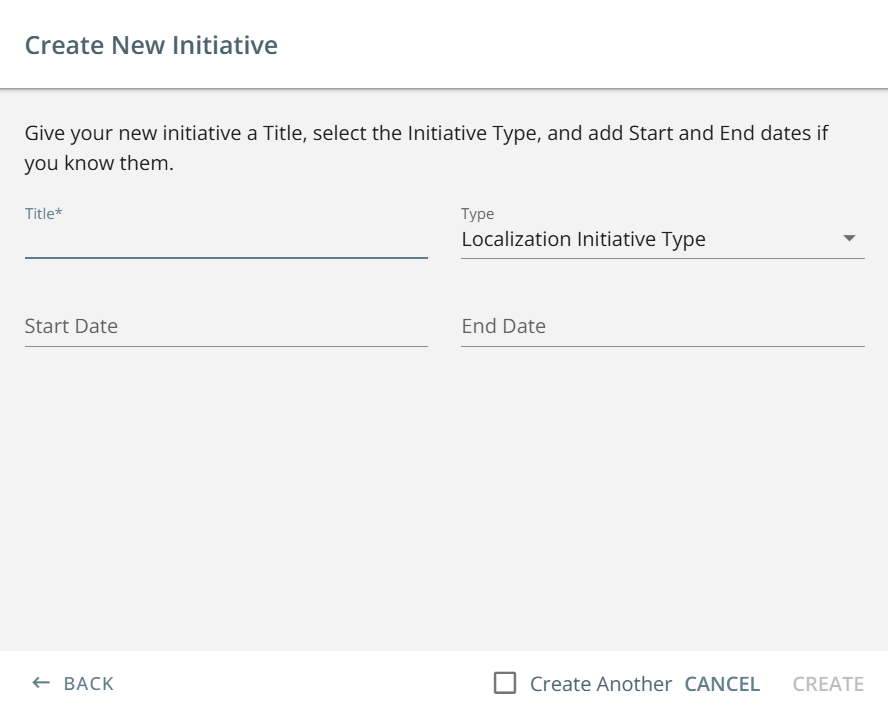Click the Type field label
The image size is (888, 710).
click(477, 214)
